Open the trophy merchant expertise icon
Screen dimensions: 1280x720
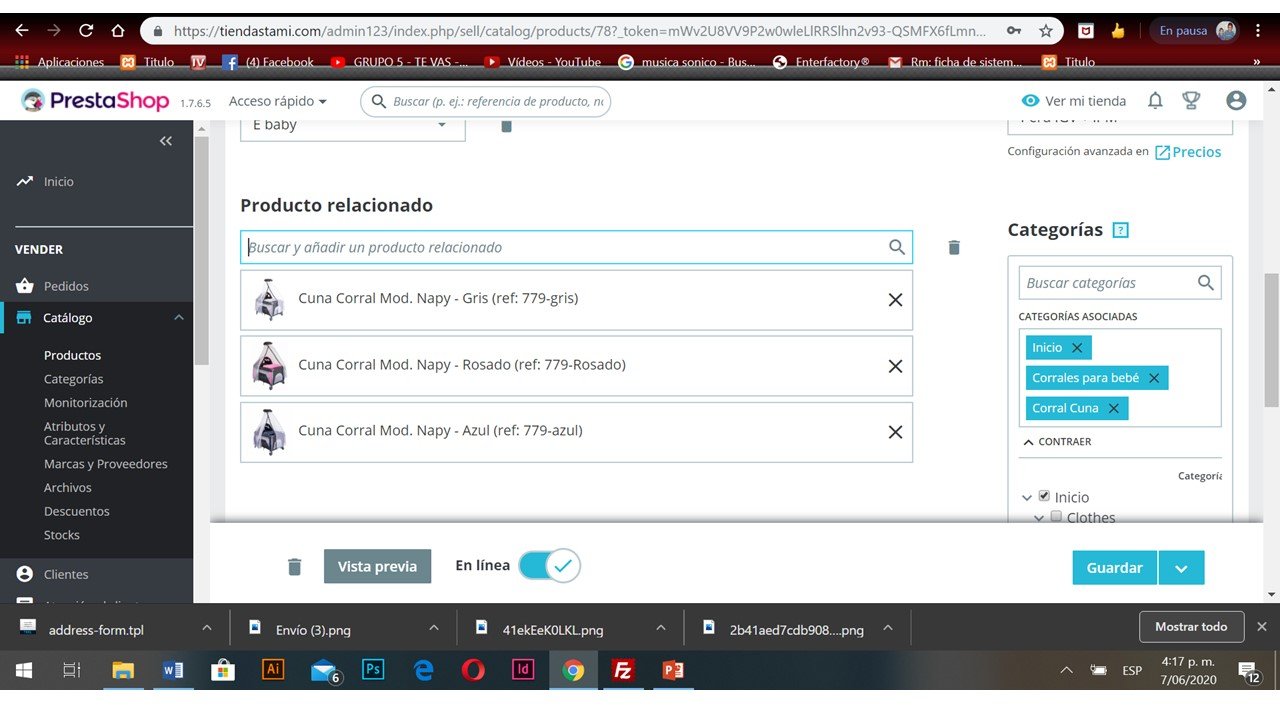click(x=1191, y=101)
